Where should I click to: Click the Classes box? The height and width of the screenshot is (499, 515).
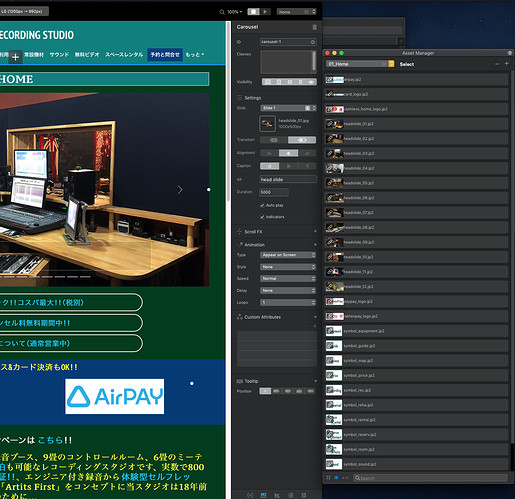click(x=288, y=62)
